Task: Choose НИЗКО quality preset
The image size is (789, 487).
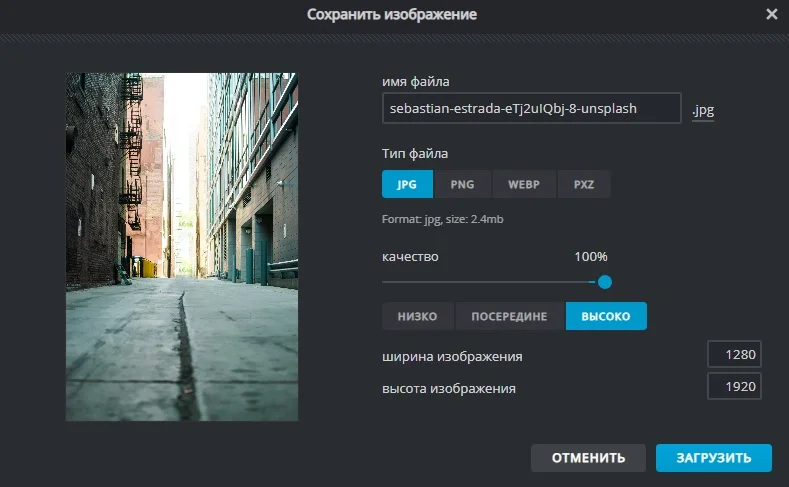Action: tap(418, 316)
